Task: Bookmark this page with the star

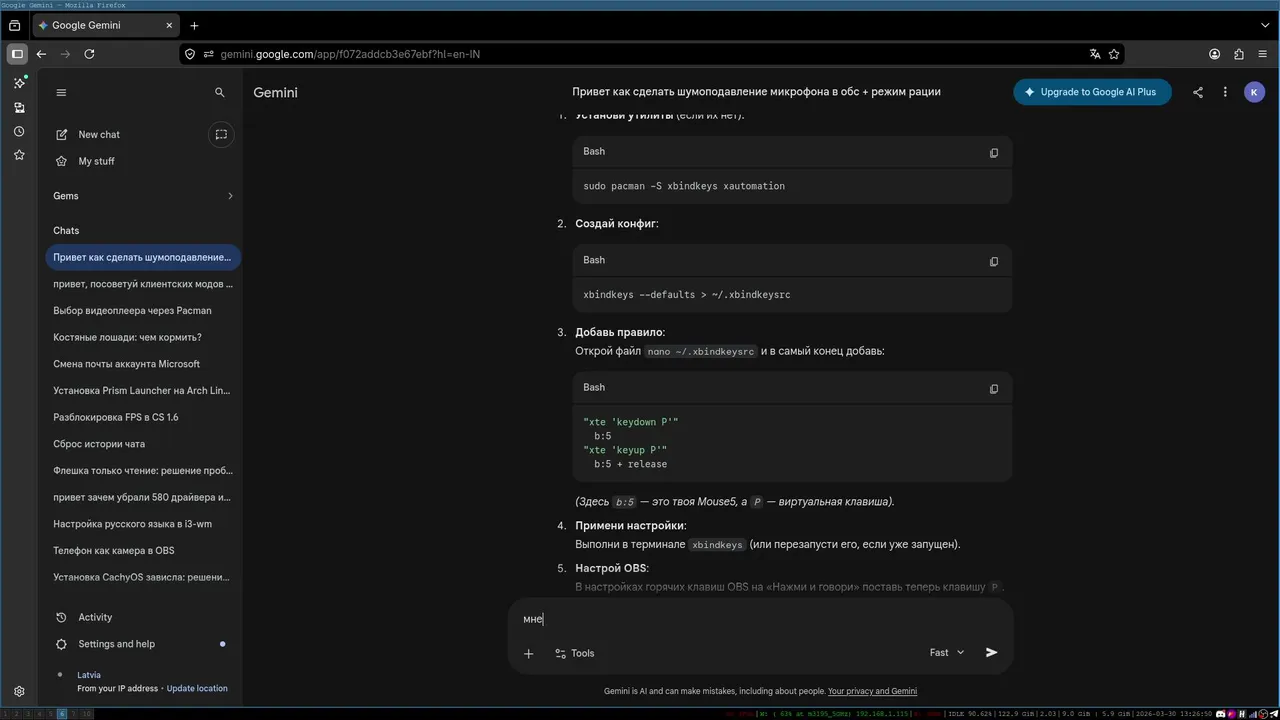Action: click(x=1114, y=54)
